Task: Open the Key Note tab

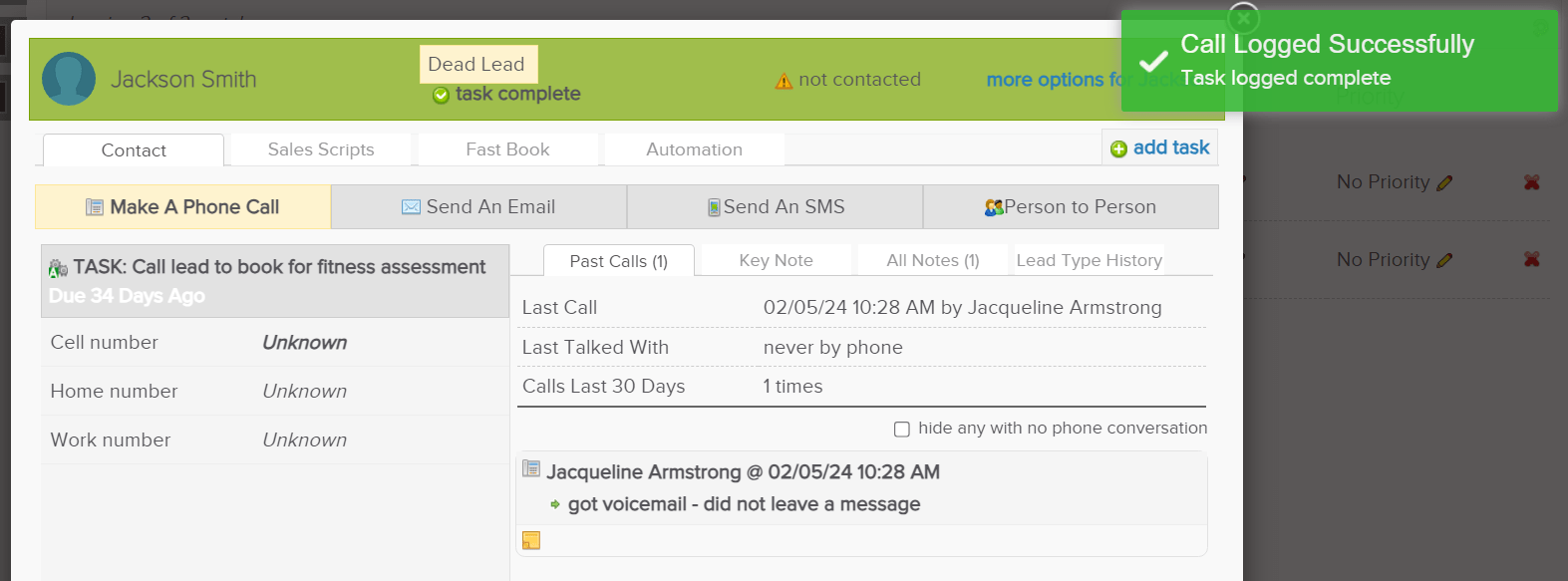Action: pyautogui.click(x=777, y=260)
